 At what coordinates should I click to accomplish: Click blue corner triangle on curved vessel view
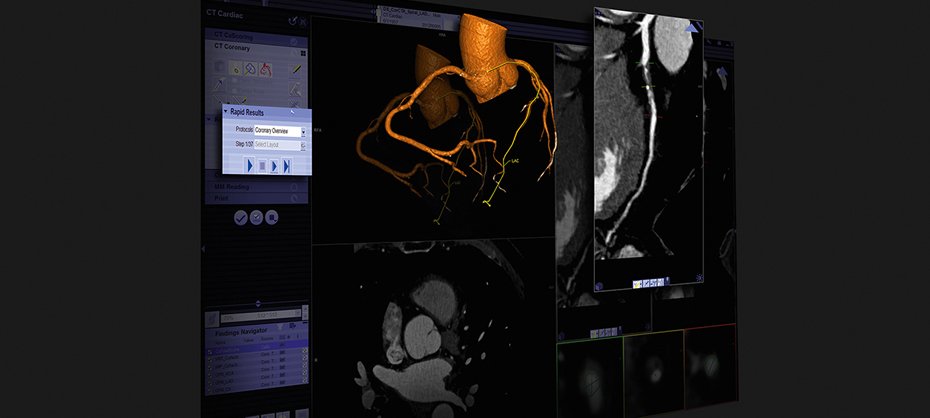pos(692,29)
